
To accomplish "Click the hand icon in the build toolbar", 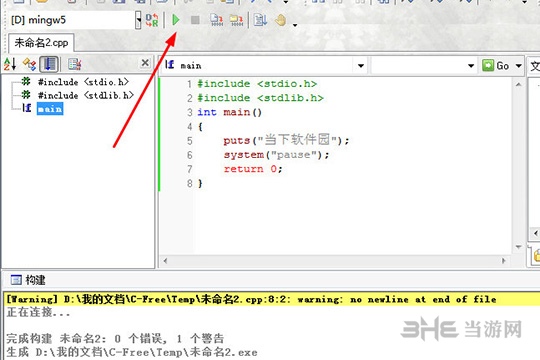I will [x=281, y=20].
